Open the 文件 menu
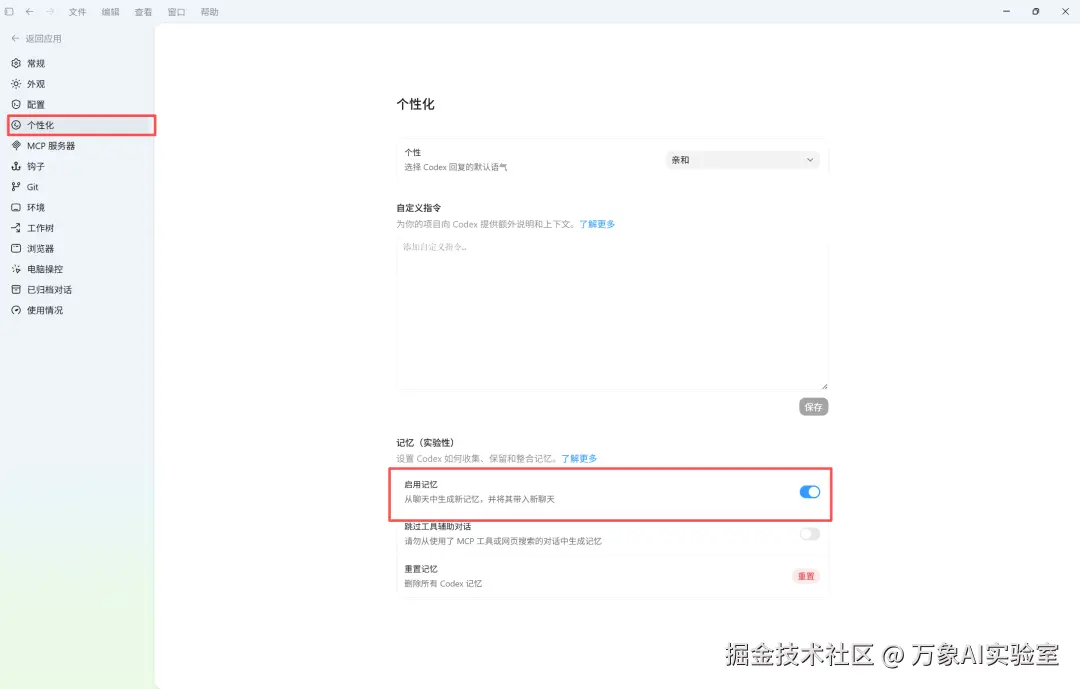1080x689 pixels. [77, 12]
